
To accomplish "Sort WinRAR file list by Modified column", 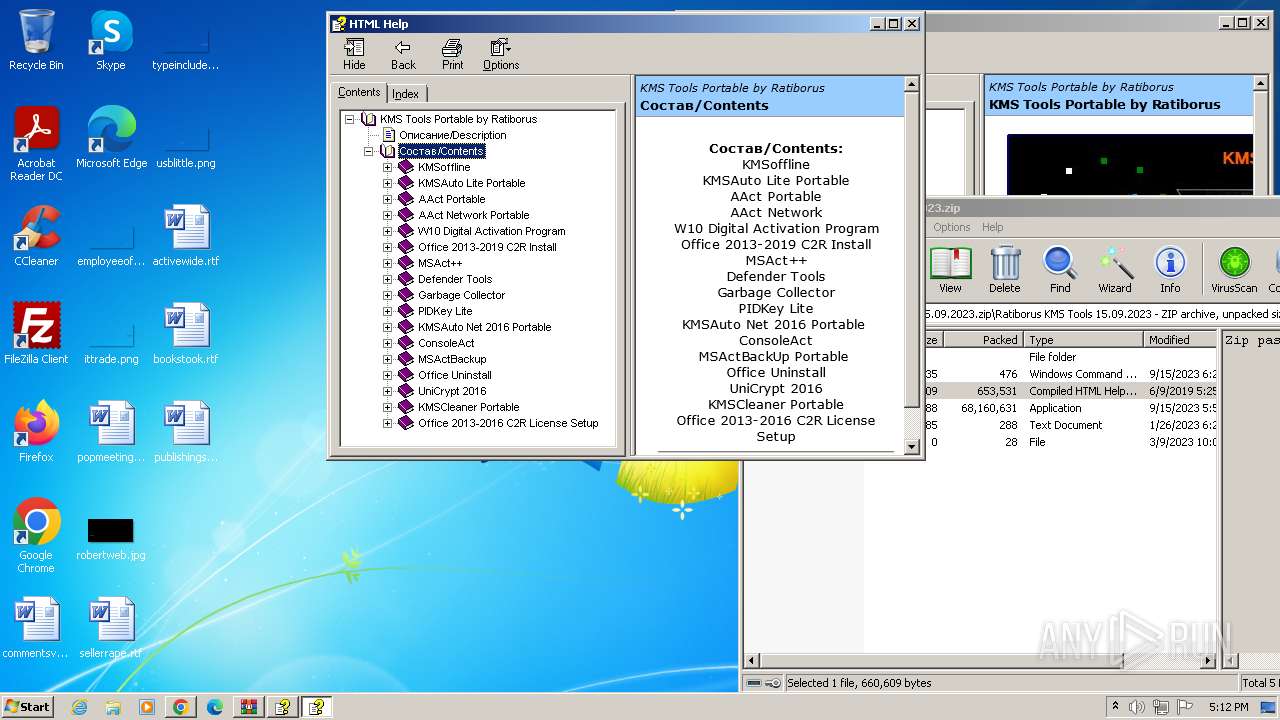I will (x=1181, y=340).
